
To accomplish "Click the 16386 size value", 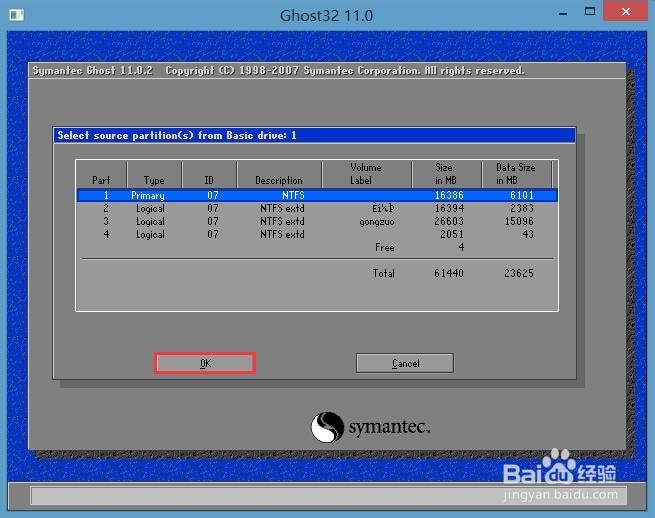I will [449, 195].
